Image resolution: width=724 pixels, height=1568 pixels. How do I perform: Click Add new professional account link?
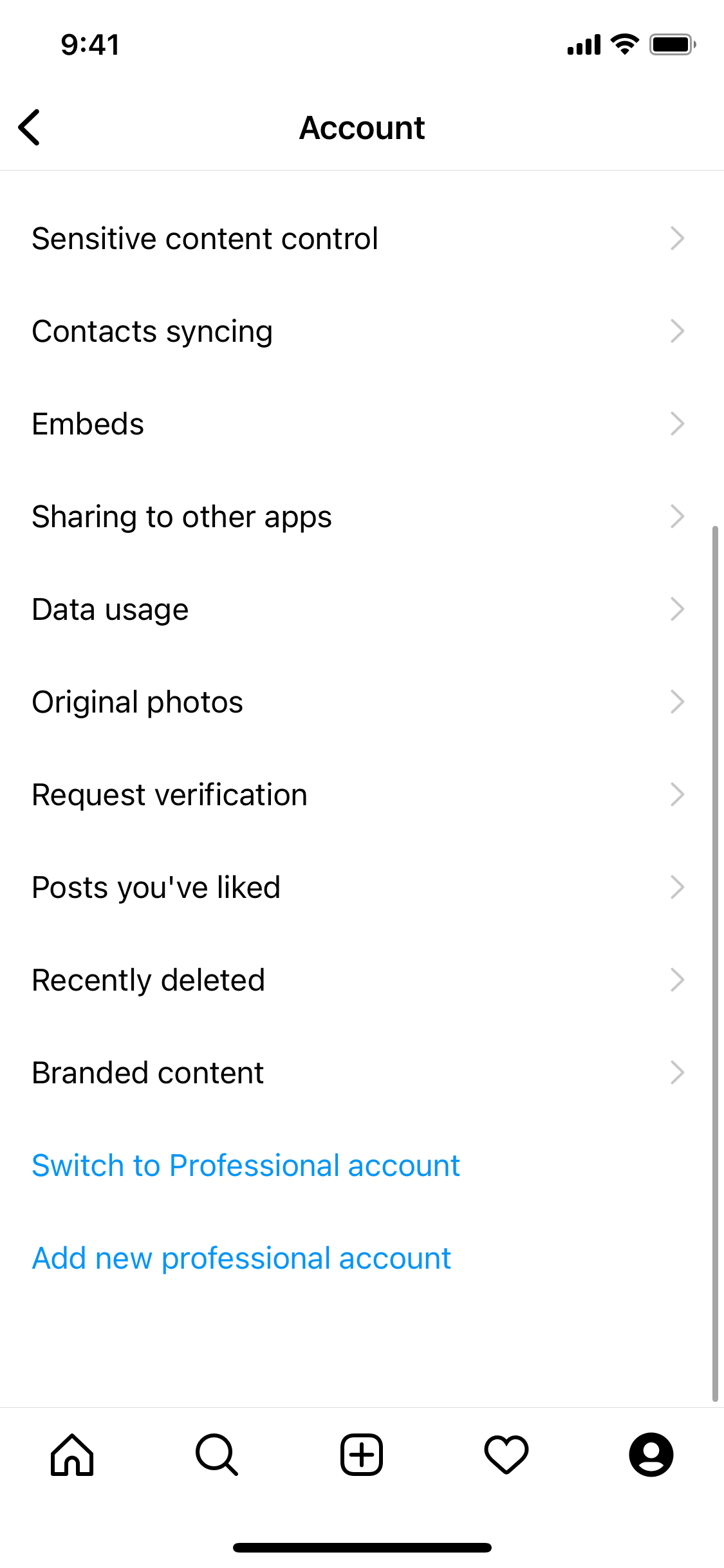(241, 1258)
